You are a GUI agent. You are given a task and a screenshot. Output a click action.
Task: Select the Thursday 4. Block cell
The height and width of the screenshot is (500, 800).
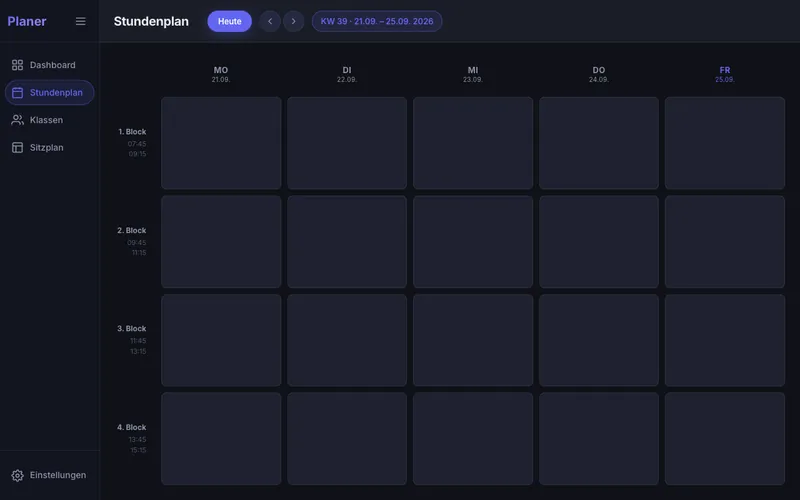click(x=599, y=439)
